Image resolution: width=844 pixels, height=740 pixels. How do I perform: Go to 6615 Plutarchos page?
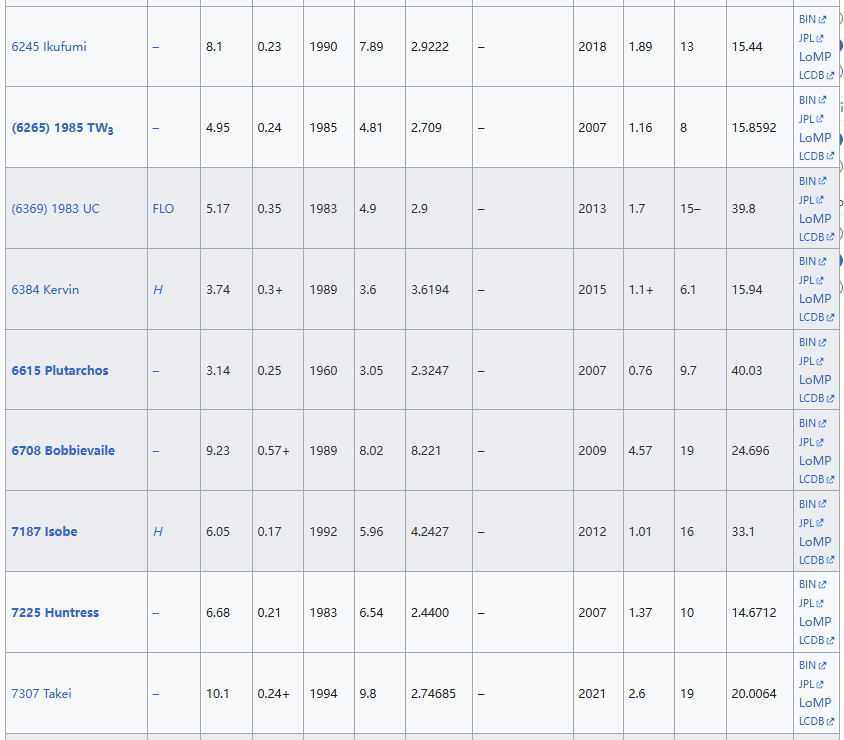[60, 370]
